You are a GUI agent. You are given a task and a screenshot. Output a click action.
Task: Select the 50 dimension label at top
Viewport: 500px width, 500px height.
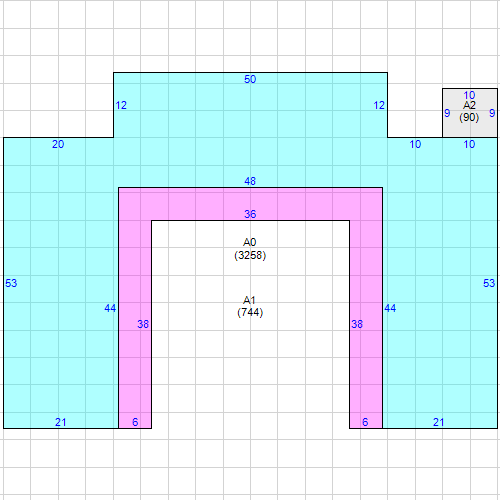pyautogui.click(x=250, y=79)
